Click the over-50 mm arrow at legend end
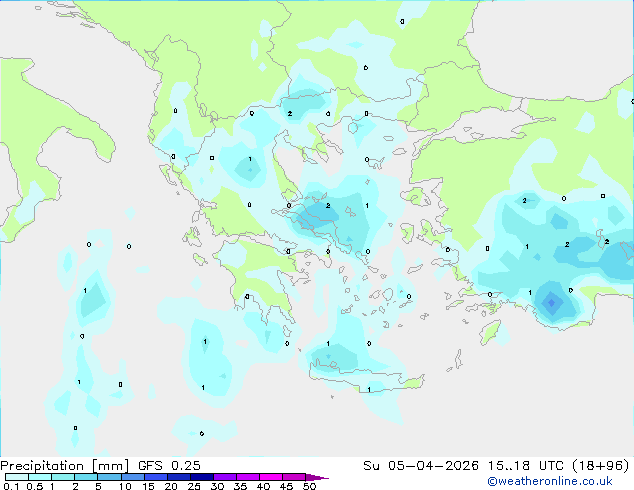This screenshot has height=490, width=634. pos(317,477)
